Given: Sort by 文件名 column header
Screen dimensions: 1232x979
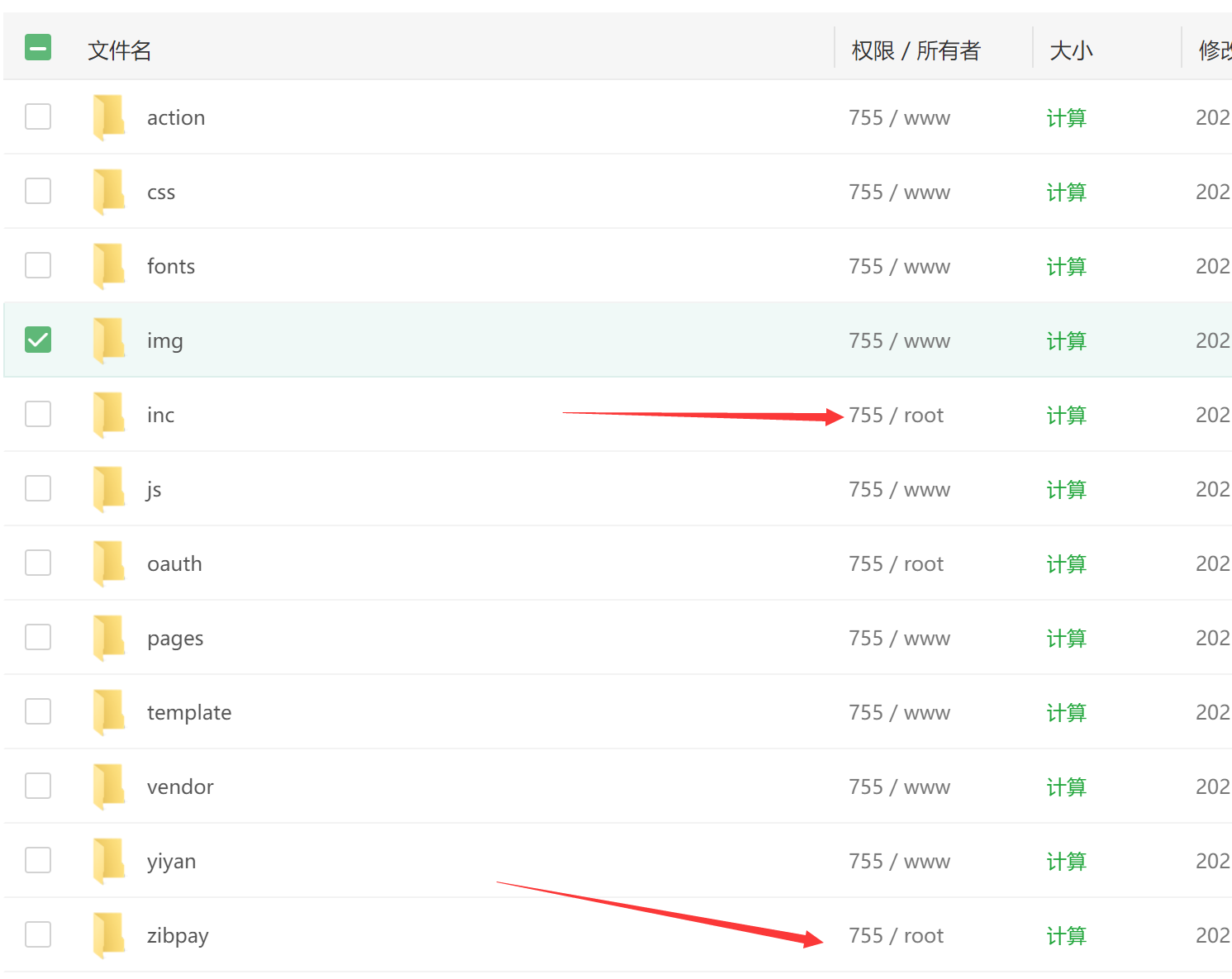Looking at the screenshot, I should click(x=120, y=50).
